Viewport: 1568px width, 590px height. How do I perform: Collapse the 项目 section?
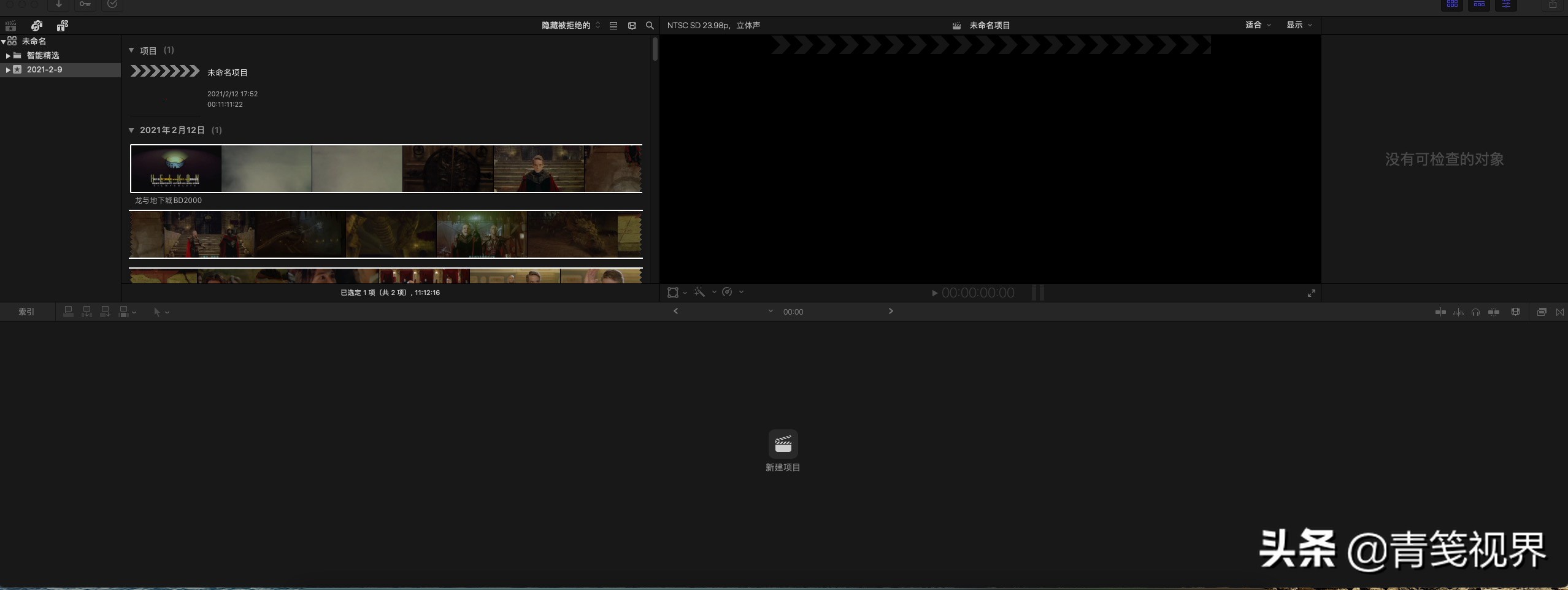click(x=131, y=50)
